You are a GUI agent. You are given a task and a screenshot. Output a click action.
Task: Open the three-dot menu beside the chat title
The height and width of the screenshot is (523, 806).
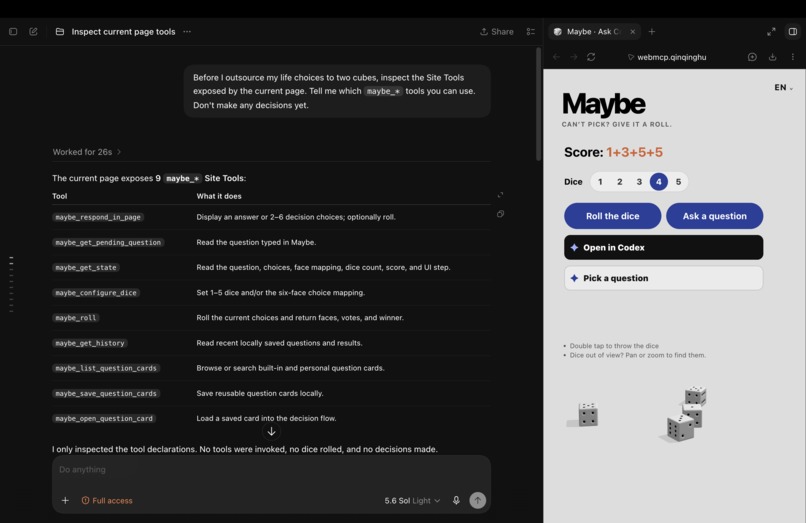point(187,31)
